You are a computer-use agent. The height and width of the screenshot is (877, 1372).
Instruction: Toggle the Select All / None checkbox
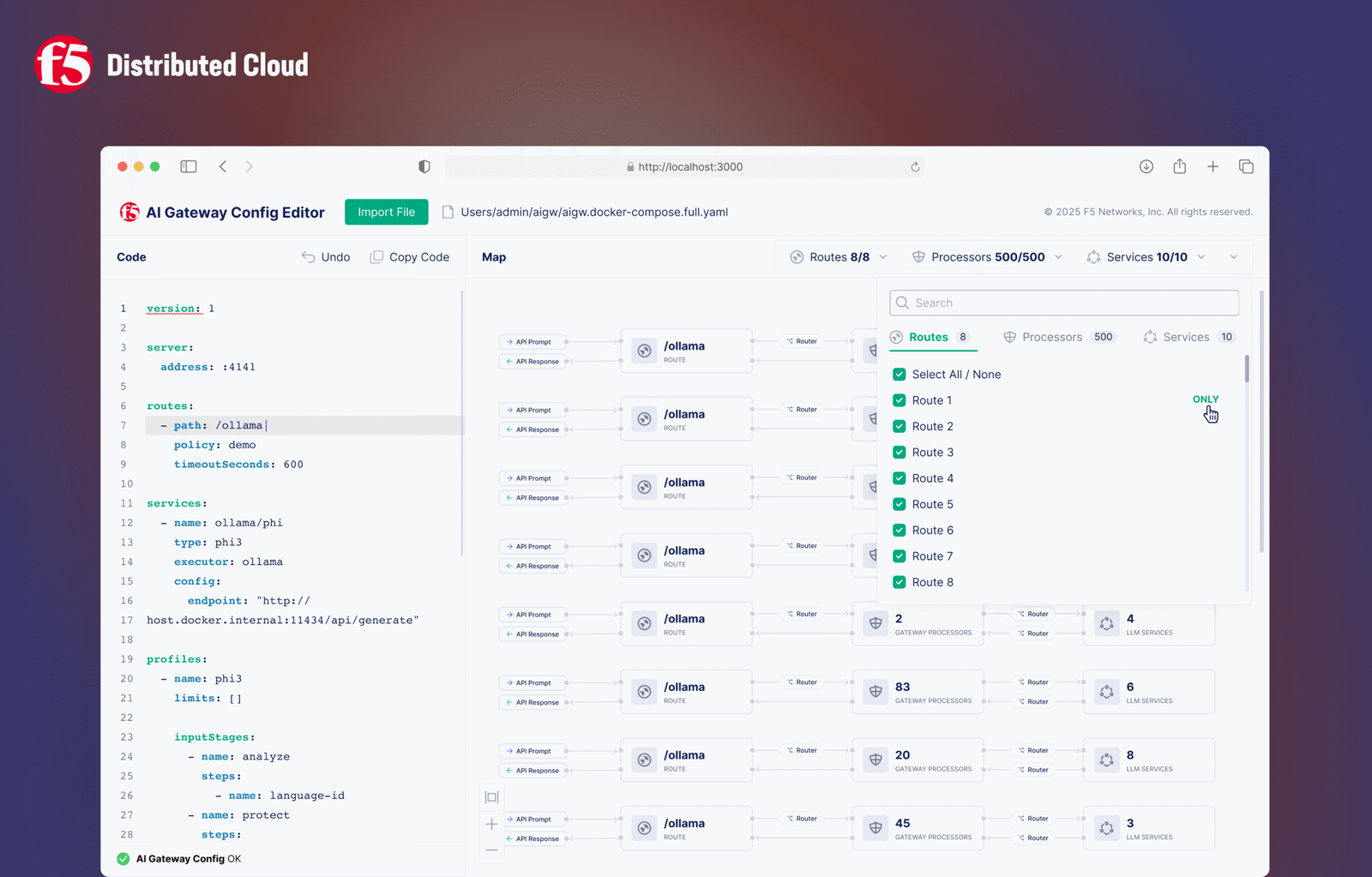tap(899, 375)
